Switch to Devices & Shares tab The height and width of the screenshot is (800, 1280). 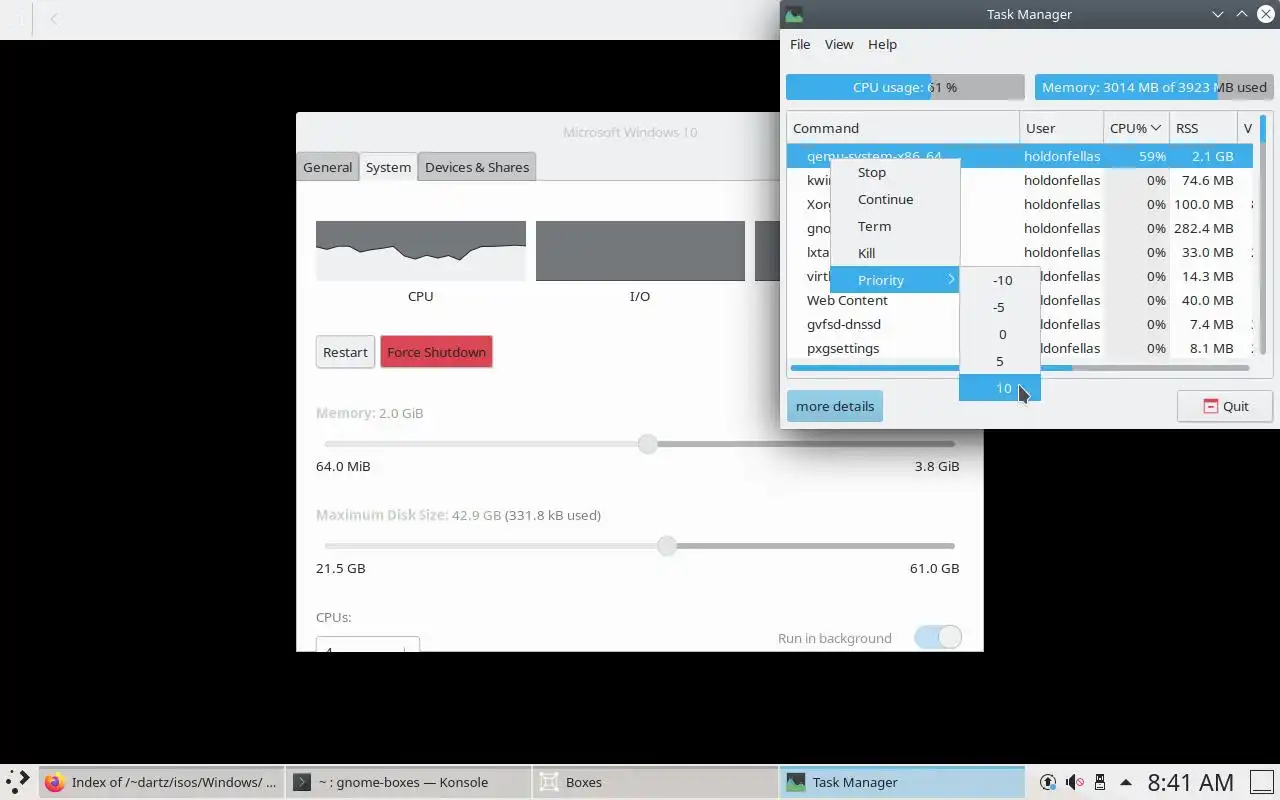coord(477,167)
